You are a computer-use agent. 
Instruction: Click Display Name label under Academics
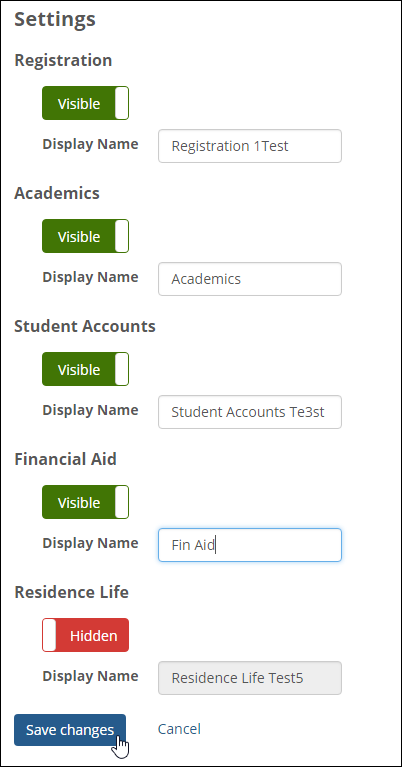90,277
